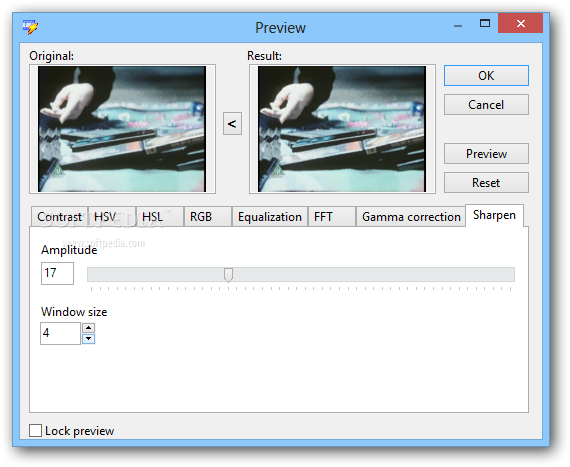Click the Amplitude value field

57,273
